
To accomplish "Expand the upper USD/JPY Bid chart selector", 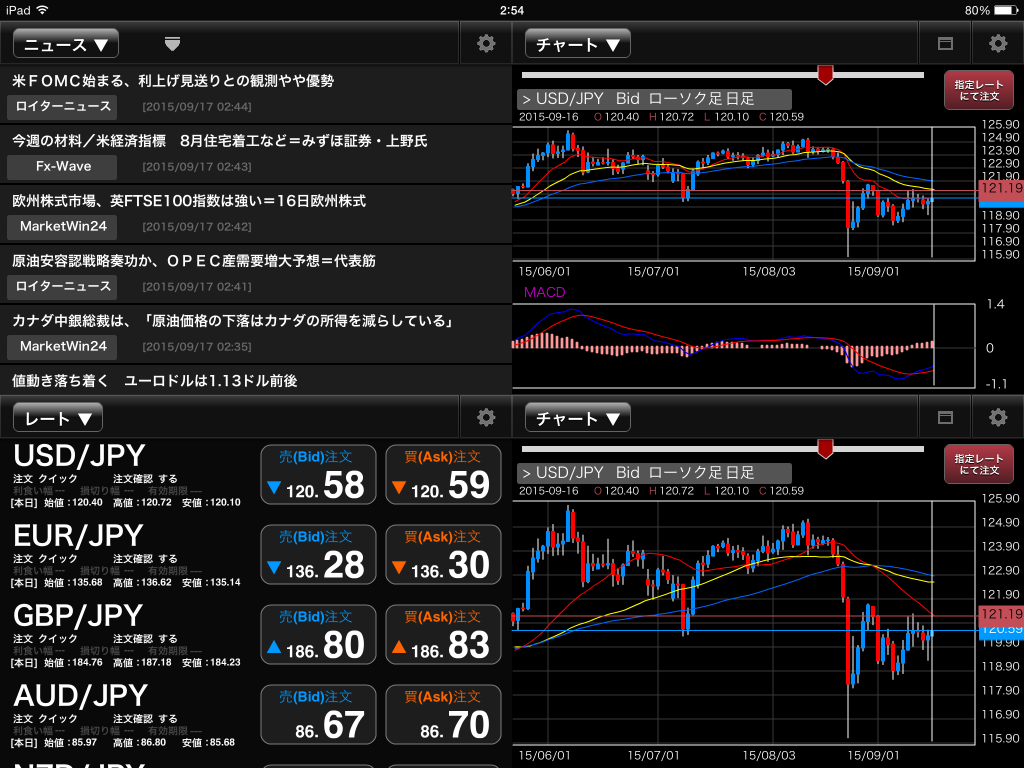I will (x=654, y=99).
